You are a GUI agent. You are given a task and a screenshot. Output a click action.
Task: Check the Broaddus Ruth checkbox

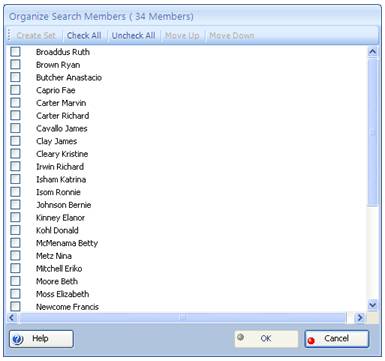pyautogui.click(x=15, y=52)
